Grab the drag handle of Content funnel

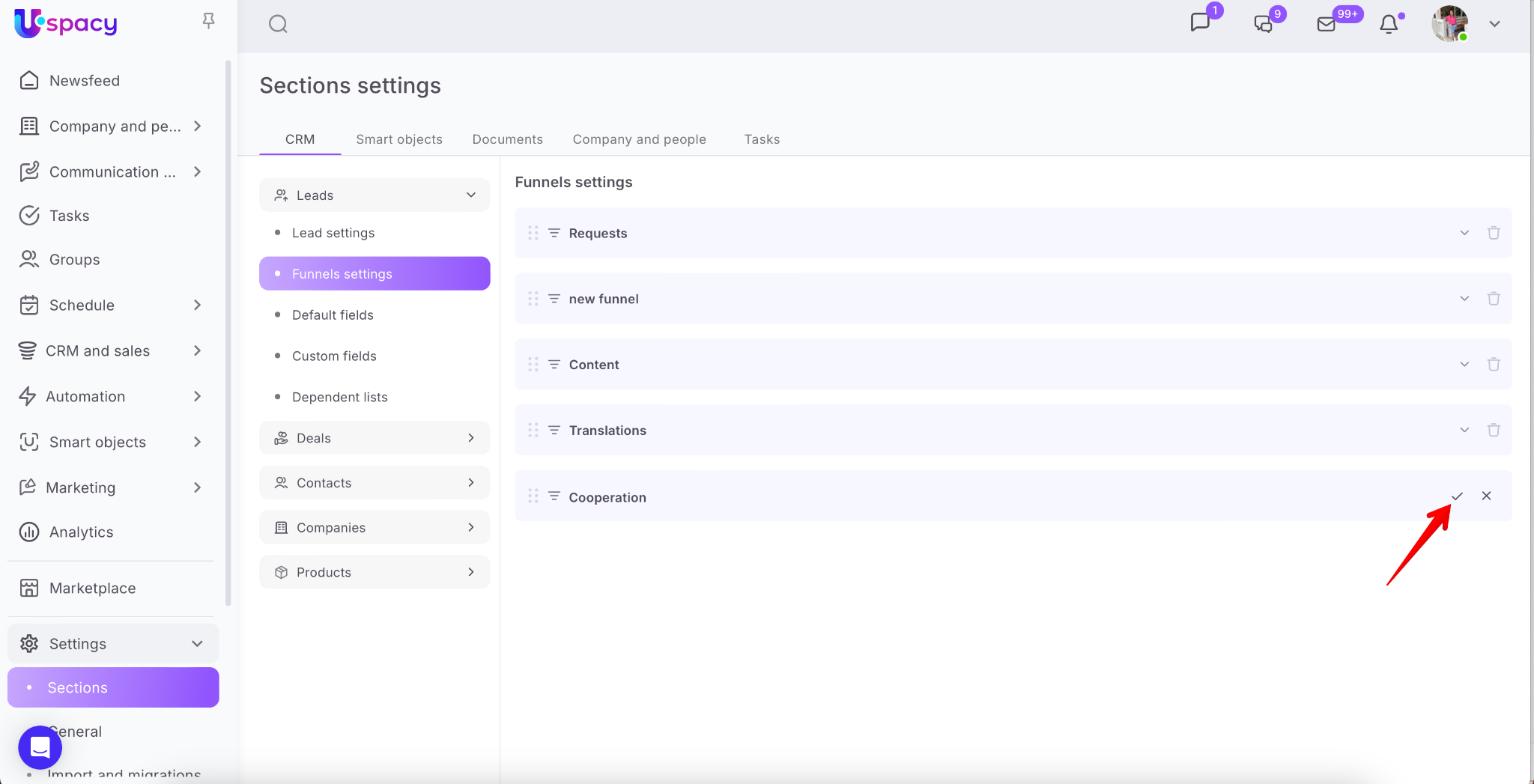pyautogui.click(x=533, y=365)
